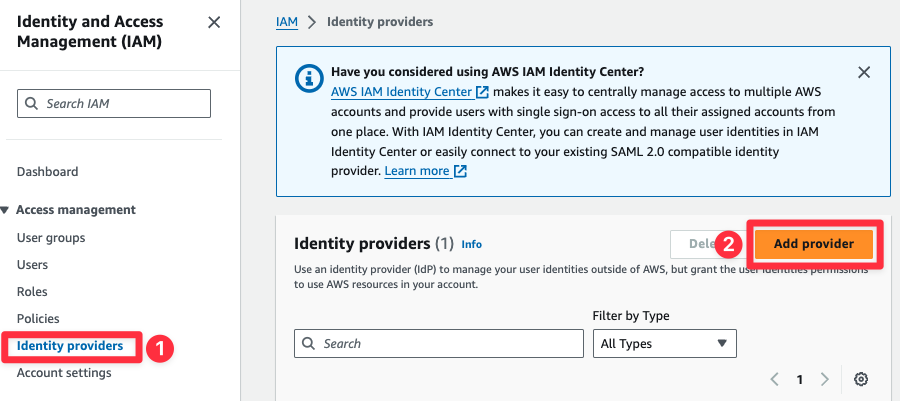Open Roles in the sidebar

point(32,291)
